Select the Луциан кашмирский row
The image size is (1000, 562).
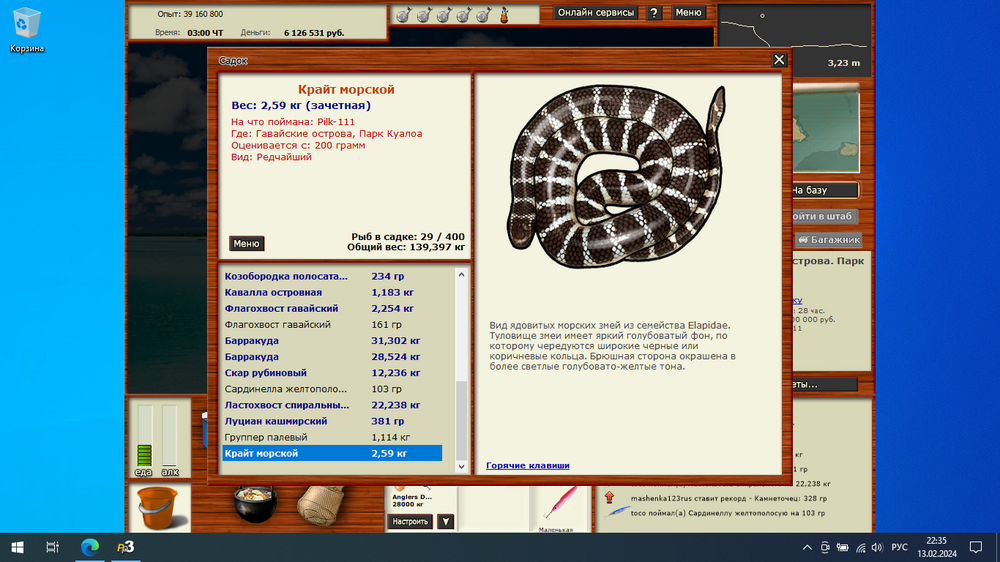pyautogui.click(x=332, y=421)
